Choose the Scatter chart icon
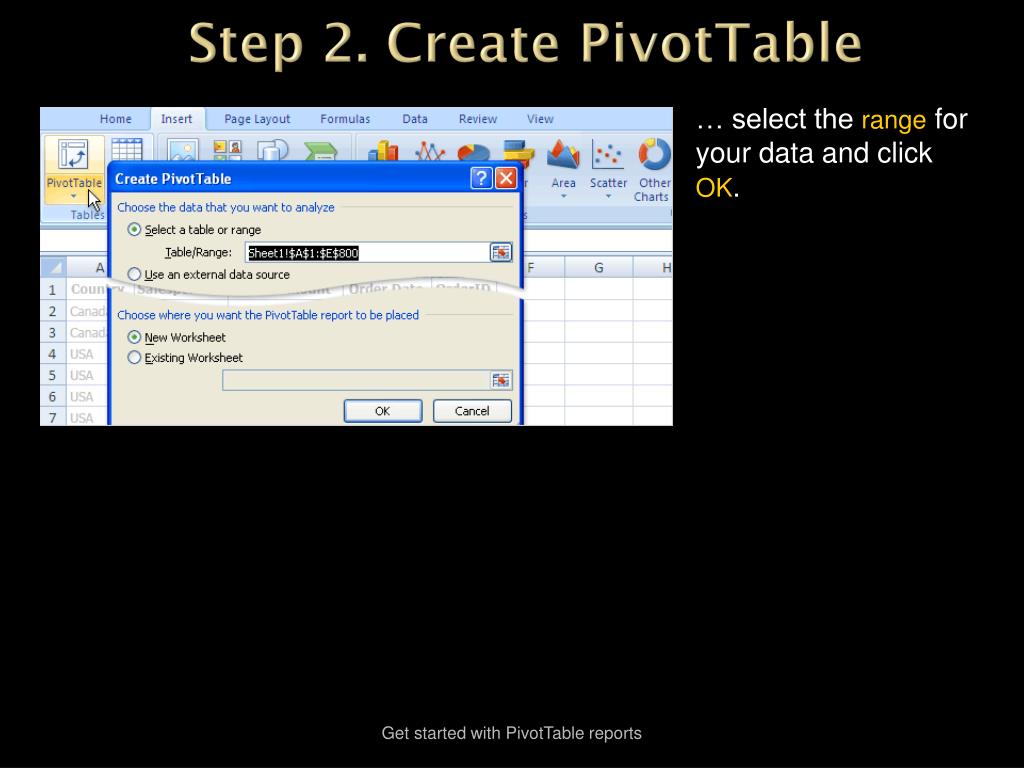This screenshot has width=1024, height=768. tap(608, 154)
